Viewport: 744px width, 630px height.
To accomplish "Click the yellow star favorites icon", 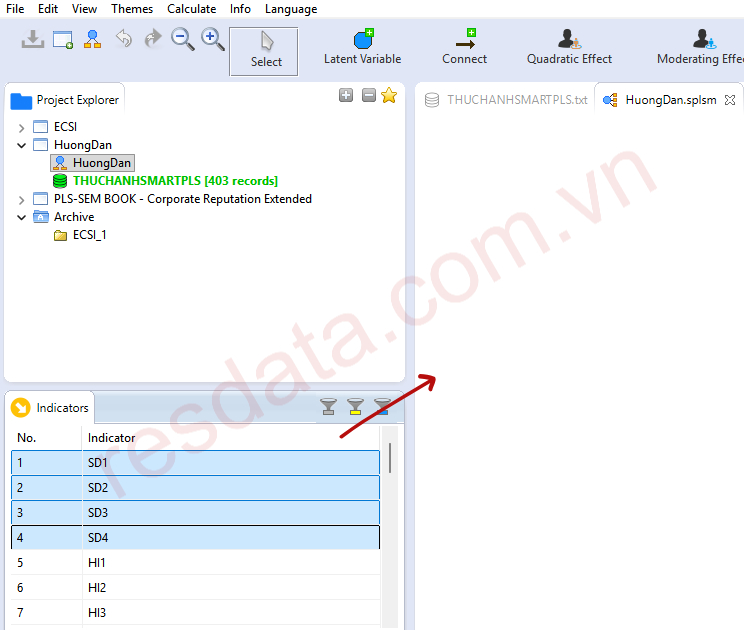I will 389,96.
